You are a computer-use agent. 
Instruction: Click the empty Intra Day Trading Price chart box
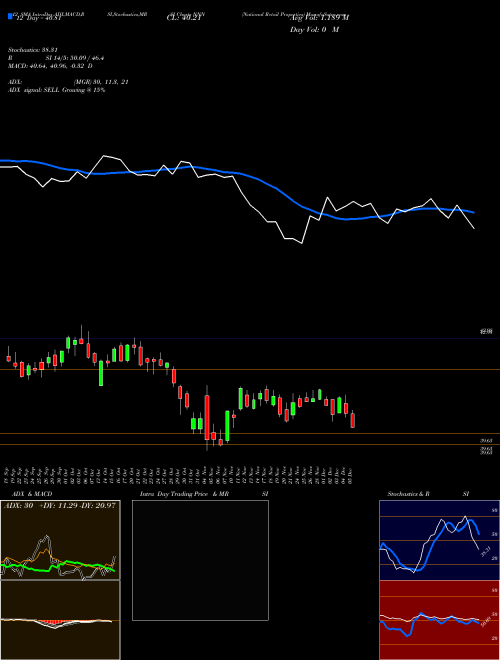[200, 560]
